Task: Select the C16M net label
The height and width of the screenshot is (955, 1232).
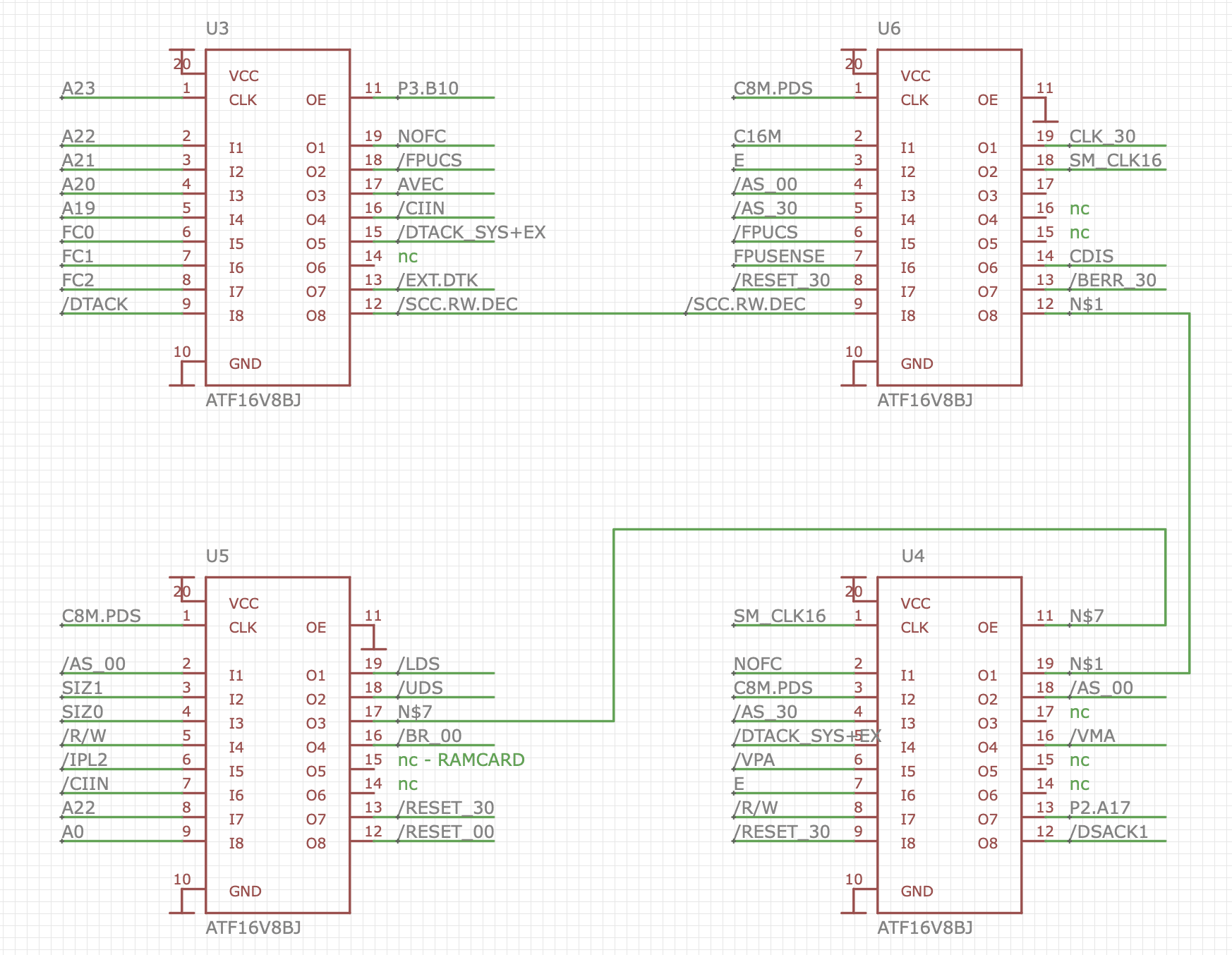Action: 757,136
